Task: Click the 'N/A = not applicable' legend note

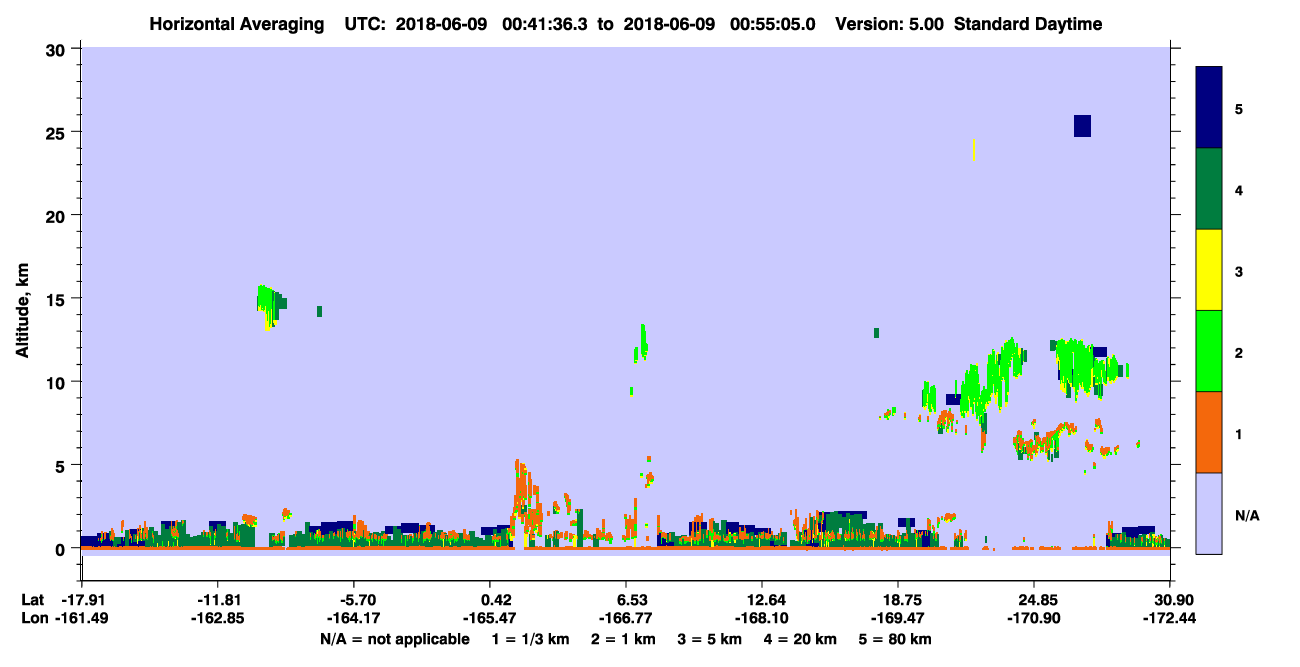Action: 394,639
